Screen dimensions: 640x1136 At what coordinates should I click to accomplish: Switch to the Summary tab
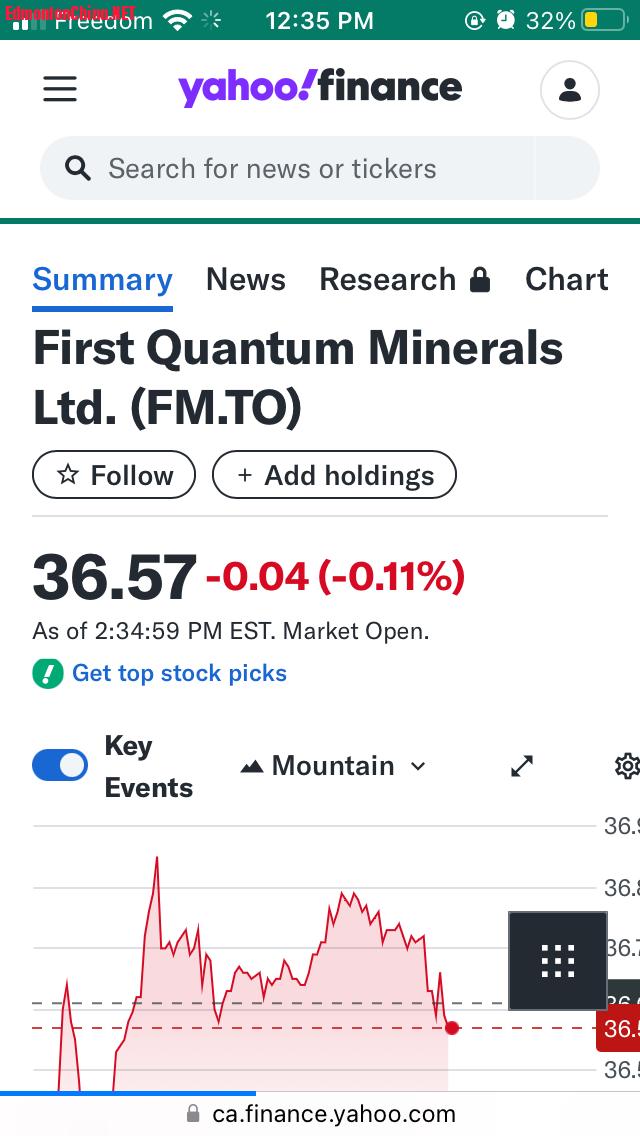coord(102,280)
